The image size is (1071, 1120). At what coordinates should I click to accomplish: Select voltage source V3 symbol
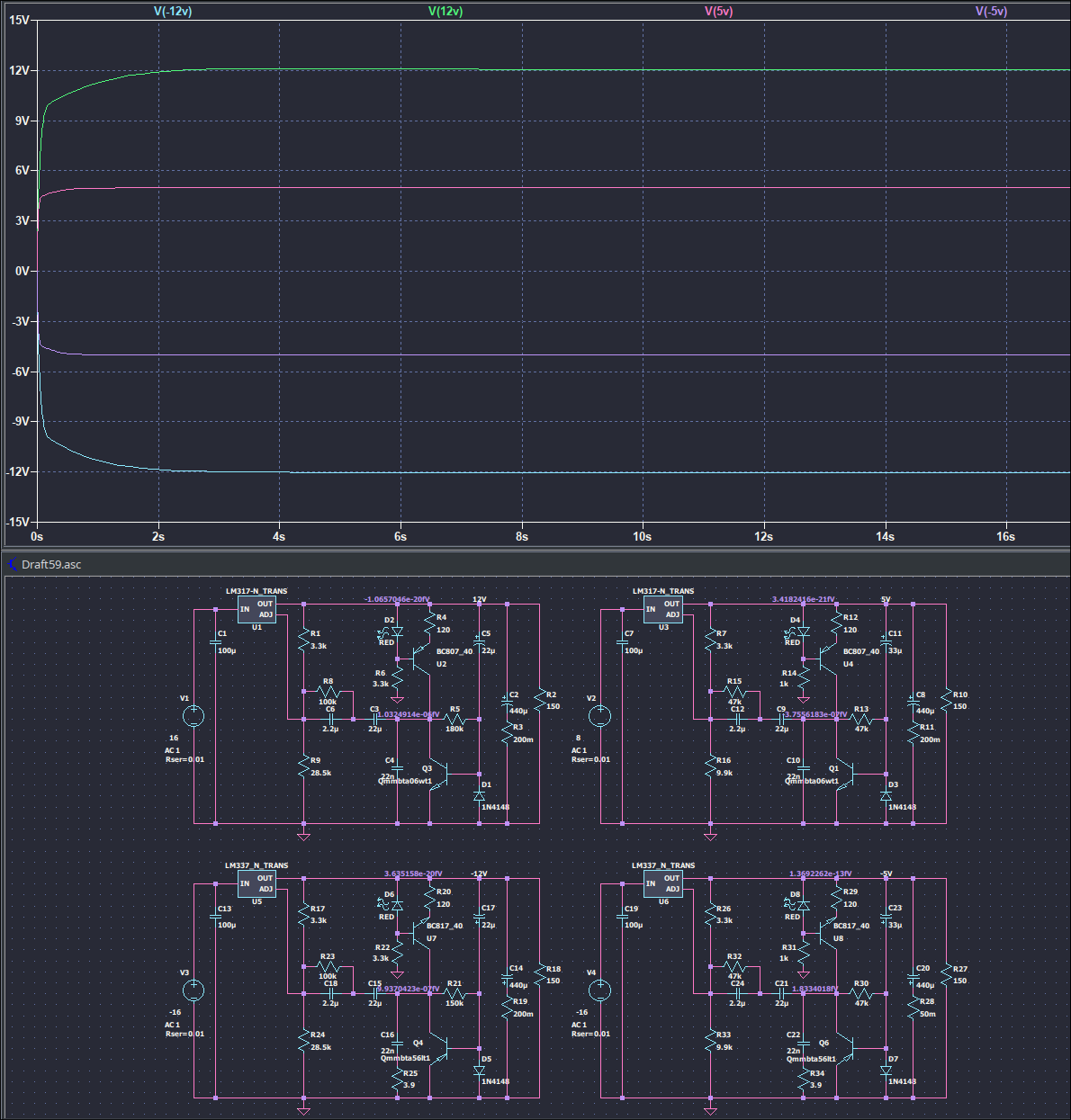pos(193,990)
